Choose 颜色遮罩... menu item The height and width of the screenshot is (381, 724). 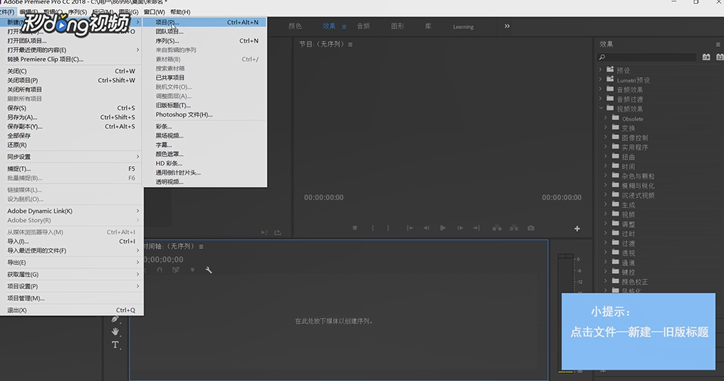click(x=205, y=154)
